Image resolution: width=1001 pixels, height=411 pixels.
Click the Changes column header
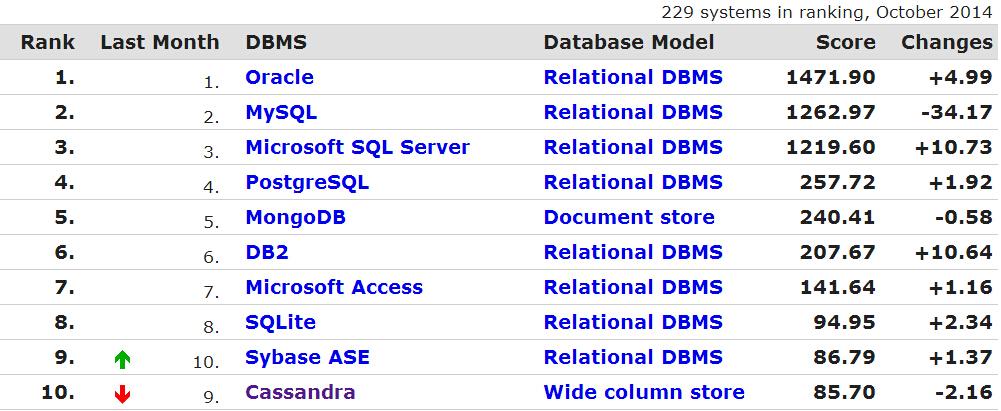[946, 42]
